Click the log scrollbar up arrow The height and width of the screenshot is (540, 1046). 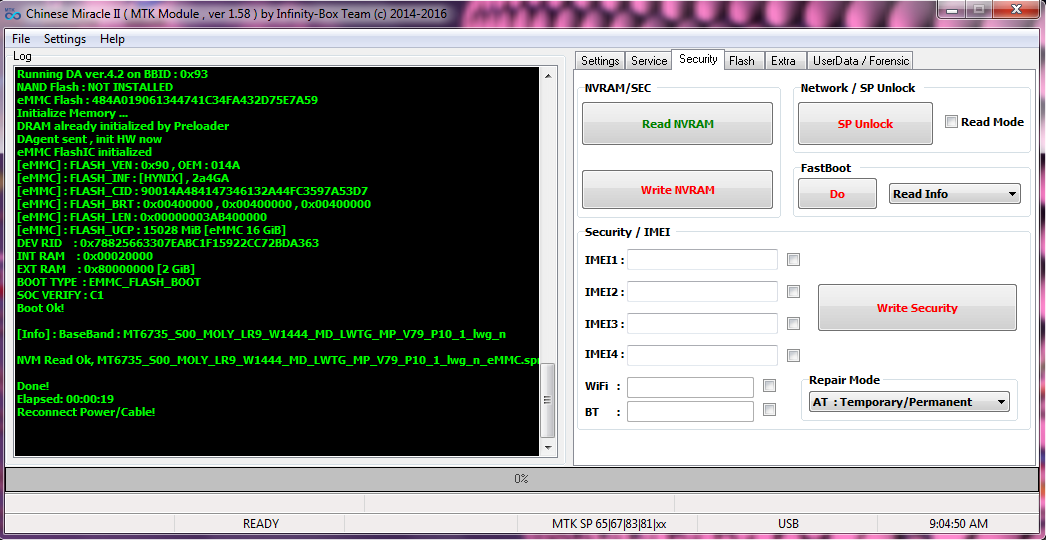click(x=547, y=75)
